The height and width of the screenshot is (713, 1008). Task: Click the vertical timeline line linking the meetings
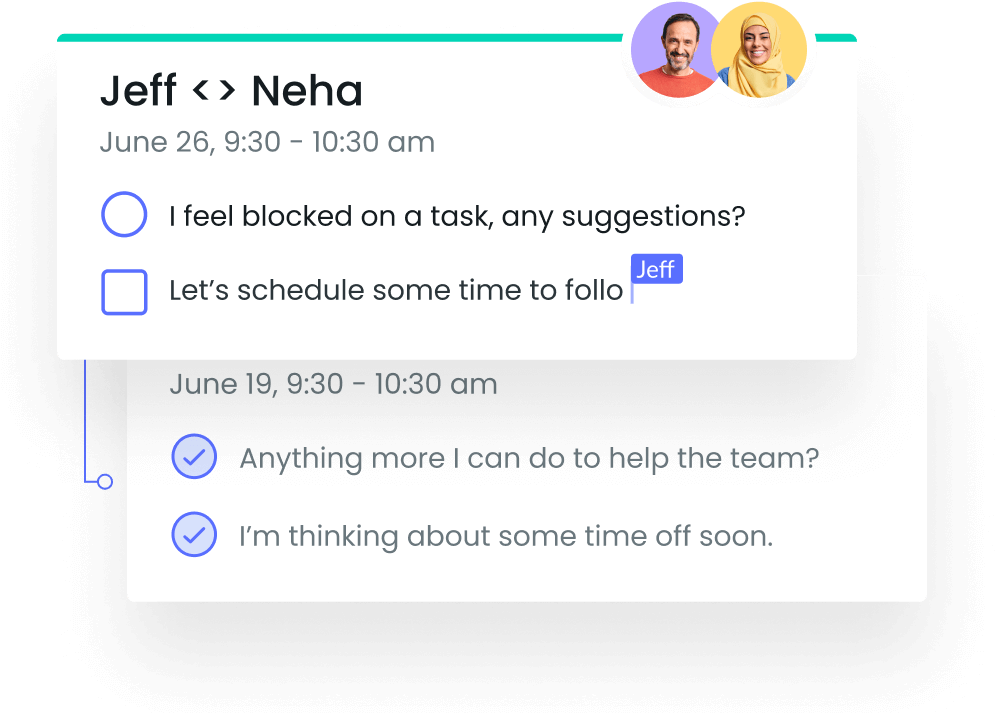85,419
